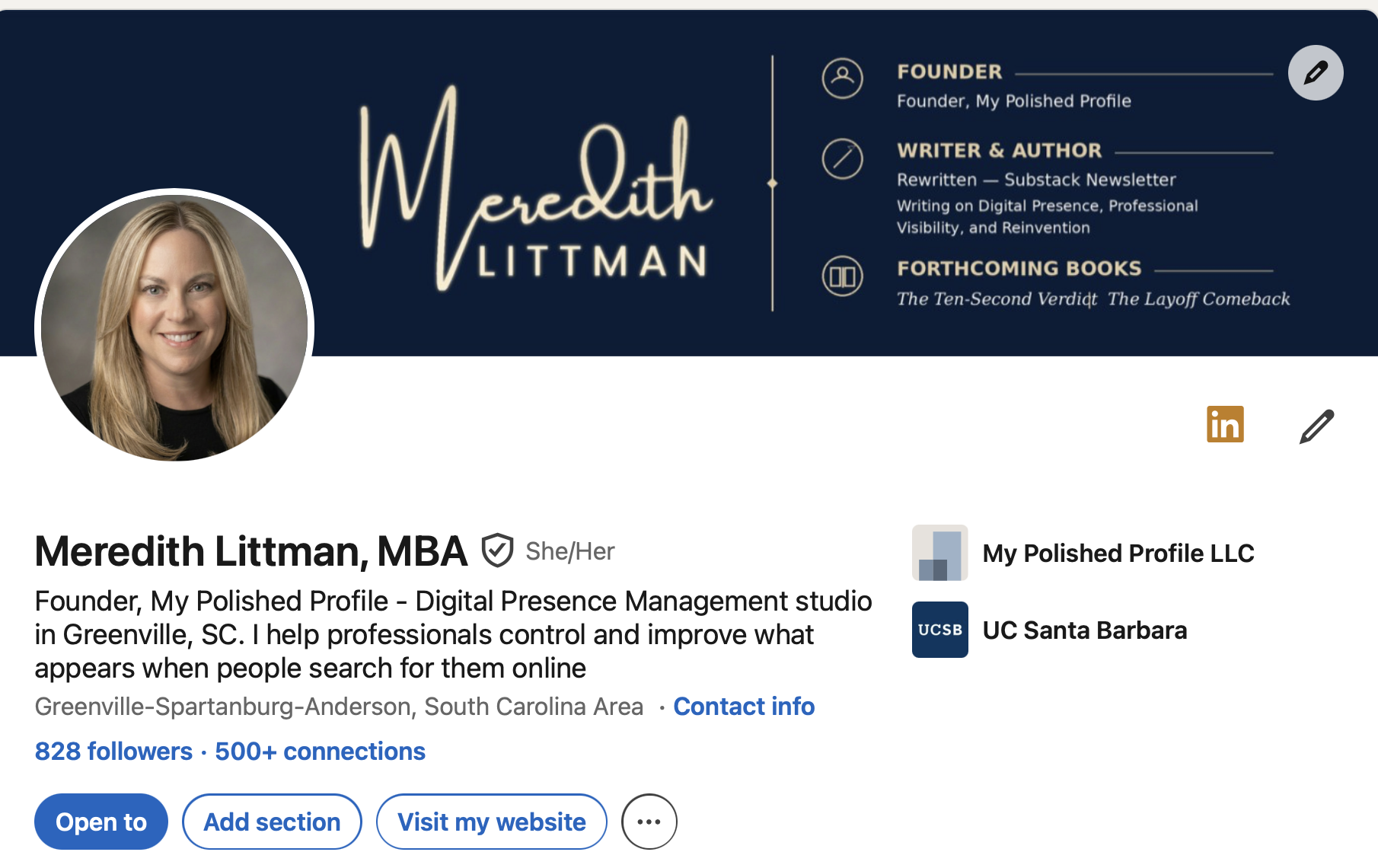Viewport: 1378px width, 868px height.
Task: Click the Founder person icon in banner
Action: (843, 78)
